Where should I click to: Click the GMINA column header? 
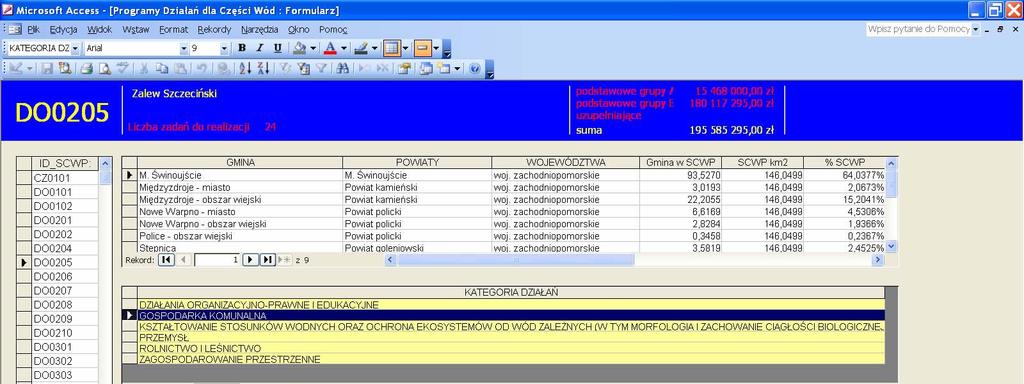(240, 162)
